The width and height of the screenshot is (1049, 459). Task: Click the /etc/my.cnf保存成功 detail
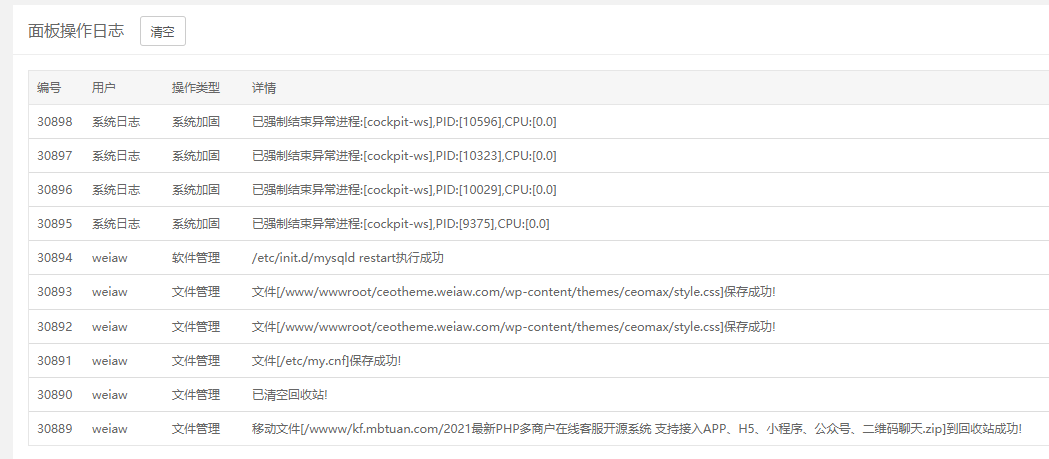click(x=326, y=361)
